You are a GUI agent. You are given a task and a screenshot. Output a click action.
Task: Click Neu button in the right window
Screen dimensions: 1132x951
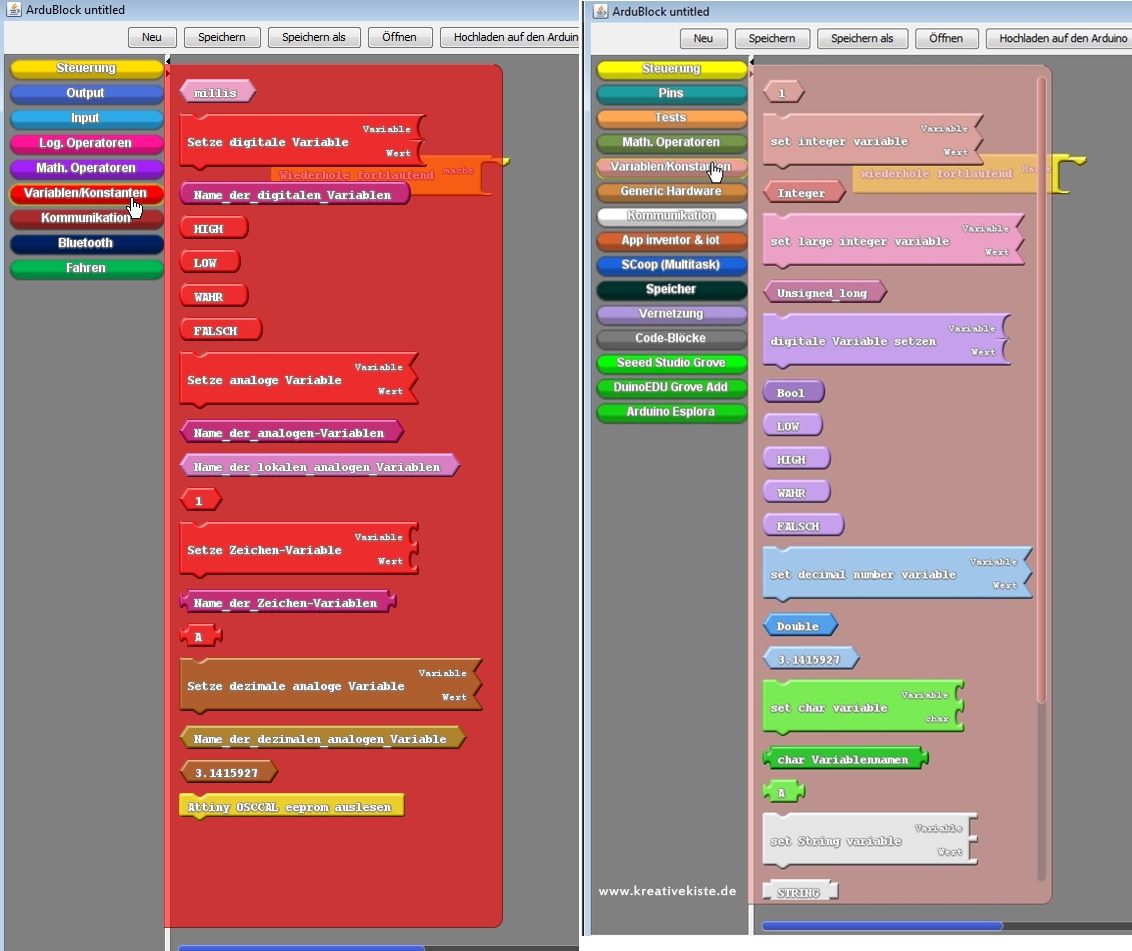point(703,38)
